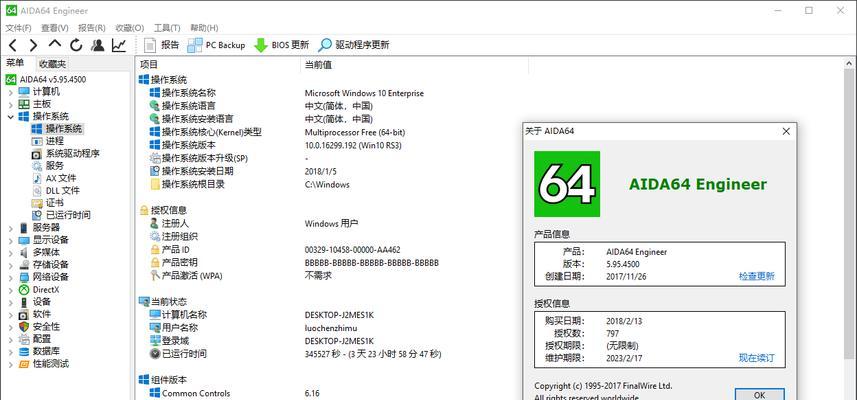Select the 计算机名称 row

coord(178,315)
